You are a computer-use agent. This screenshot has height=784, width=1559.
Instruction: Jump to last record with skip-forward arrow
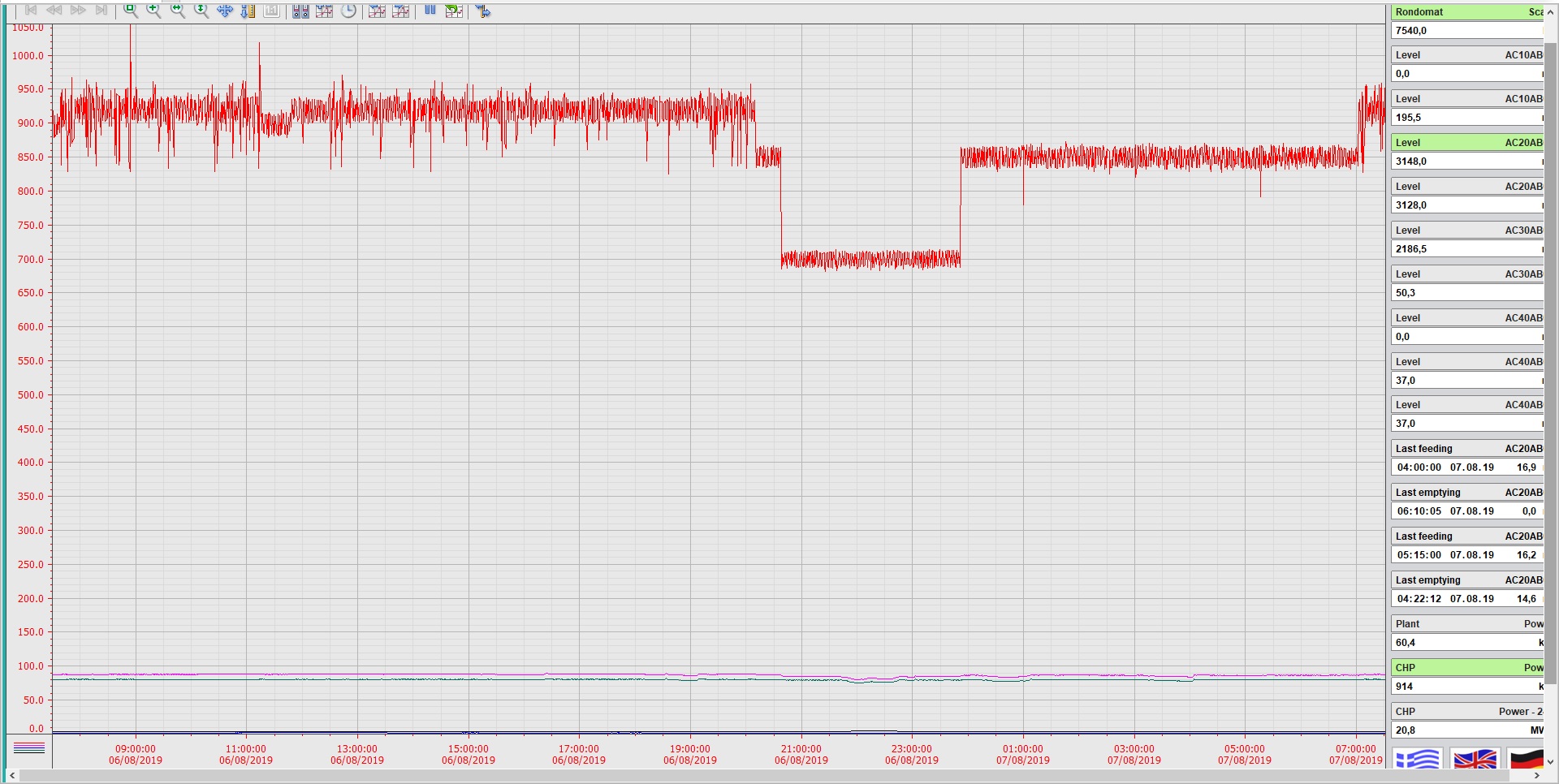101,11
